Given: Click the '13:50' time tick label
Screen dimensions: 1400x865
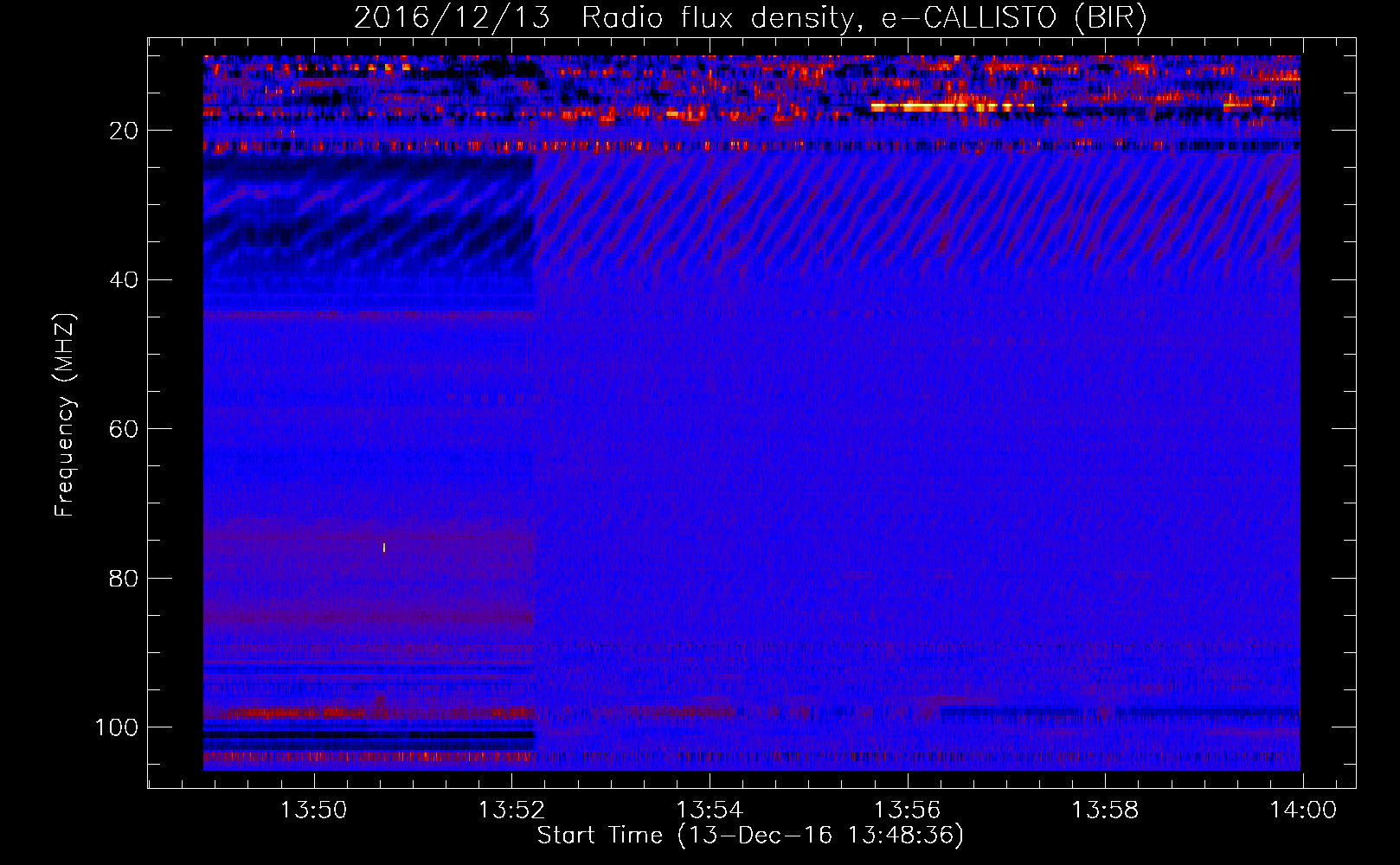Looking at the screenshot, I should 313,811.
